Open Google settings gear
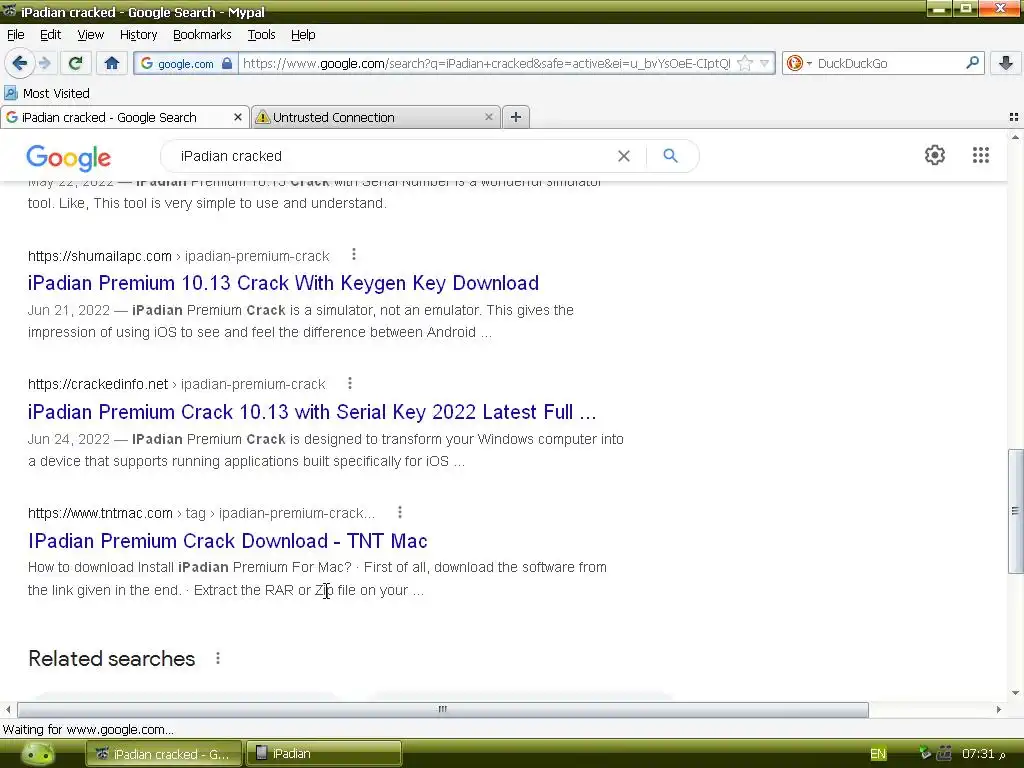 pos(935,155)
